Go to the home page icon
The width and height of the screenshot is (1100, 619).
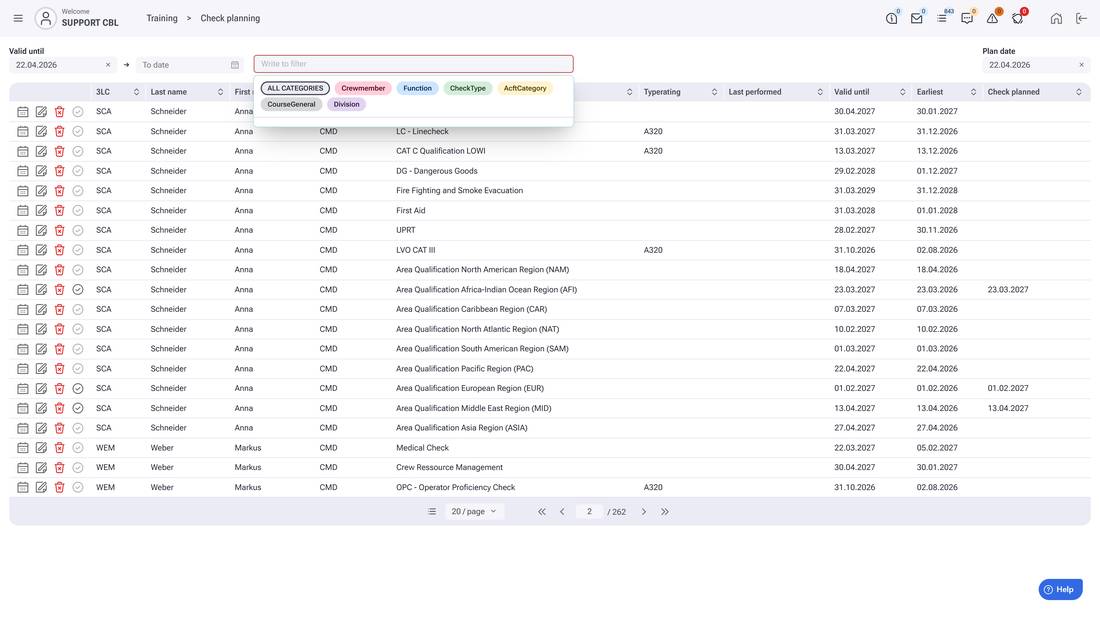(1056, 18)
